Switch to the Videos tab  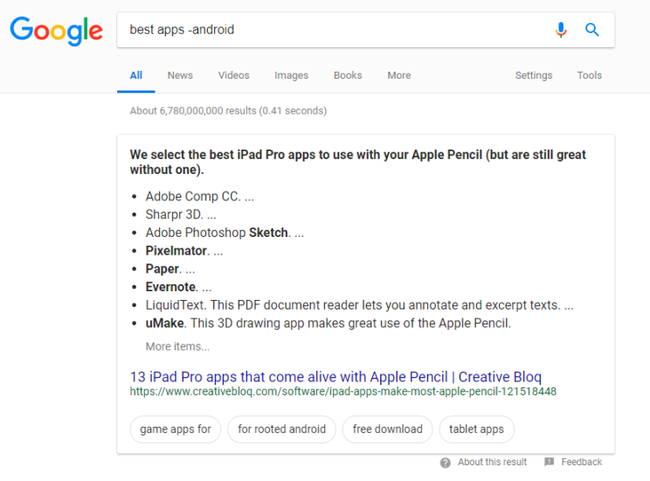(234, 75)
